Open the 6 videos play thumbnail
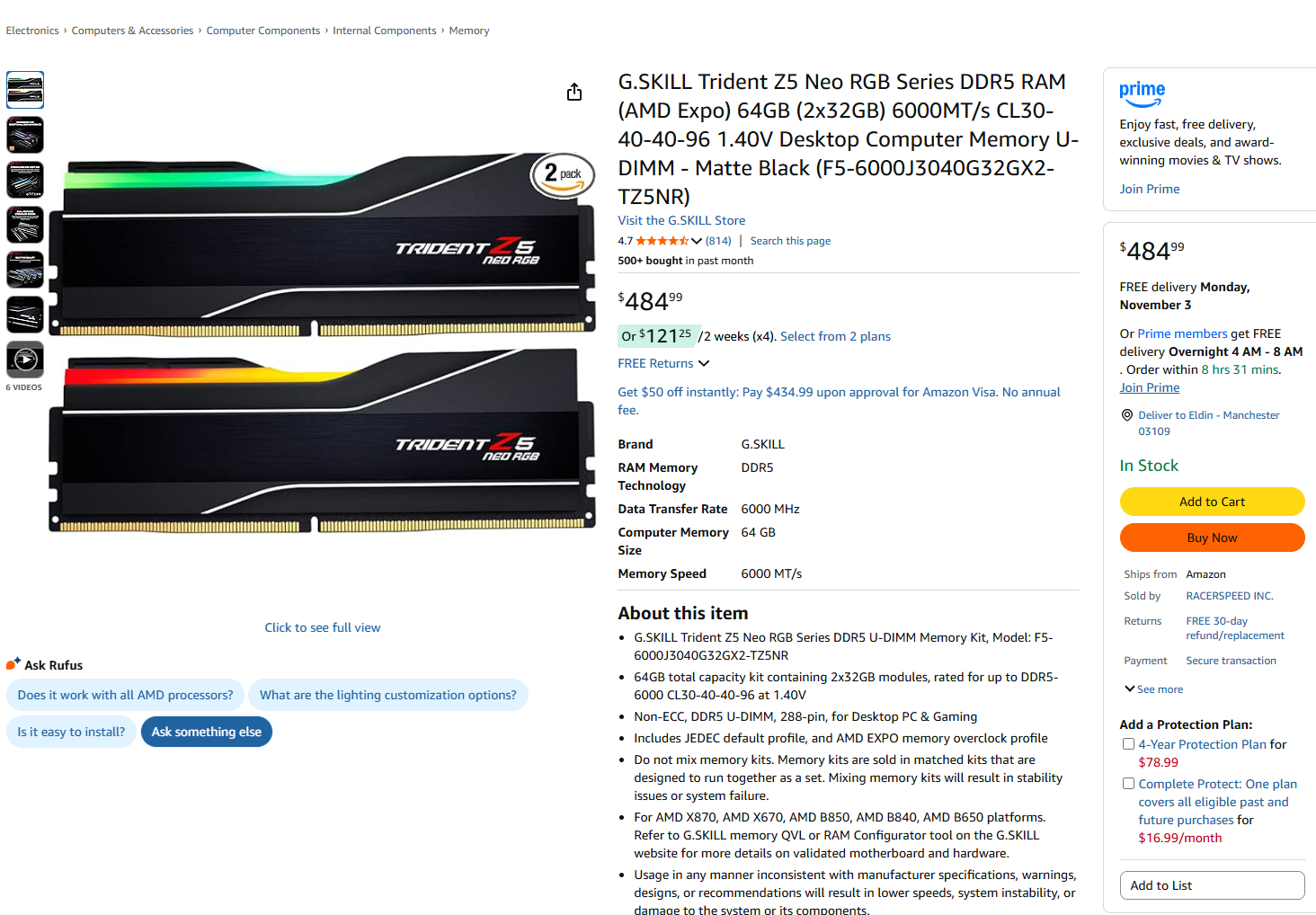This screenshot has height=915, width=1316. 25,360
